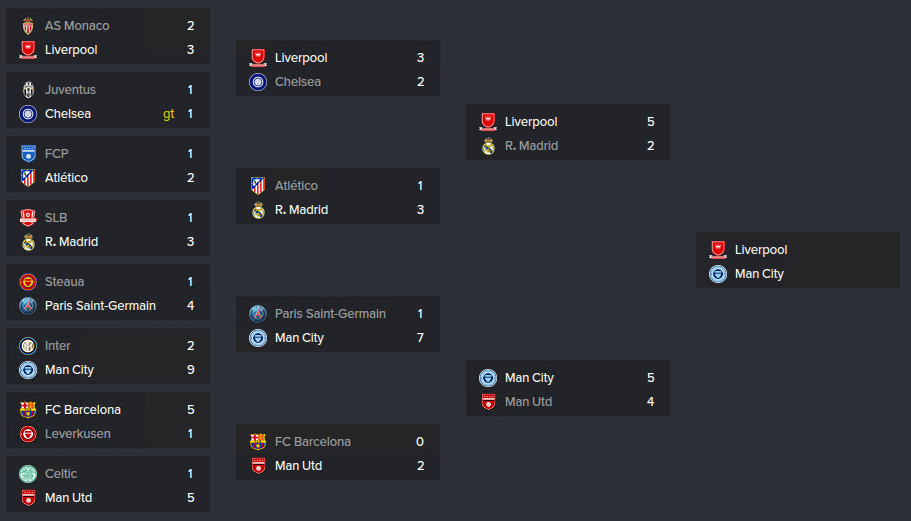Click Man City score of 9
This screenshot has width=911, height=521.
tap(191, 369)
